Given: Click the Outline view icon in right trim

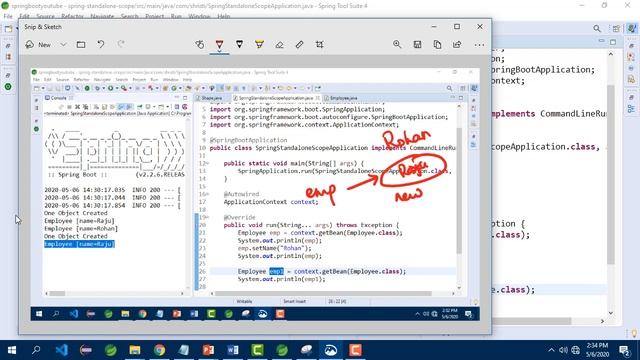Looking at the screenshot, I should (631, 109).
